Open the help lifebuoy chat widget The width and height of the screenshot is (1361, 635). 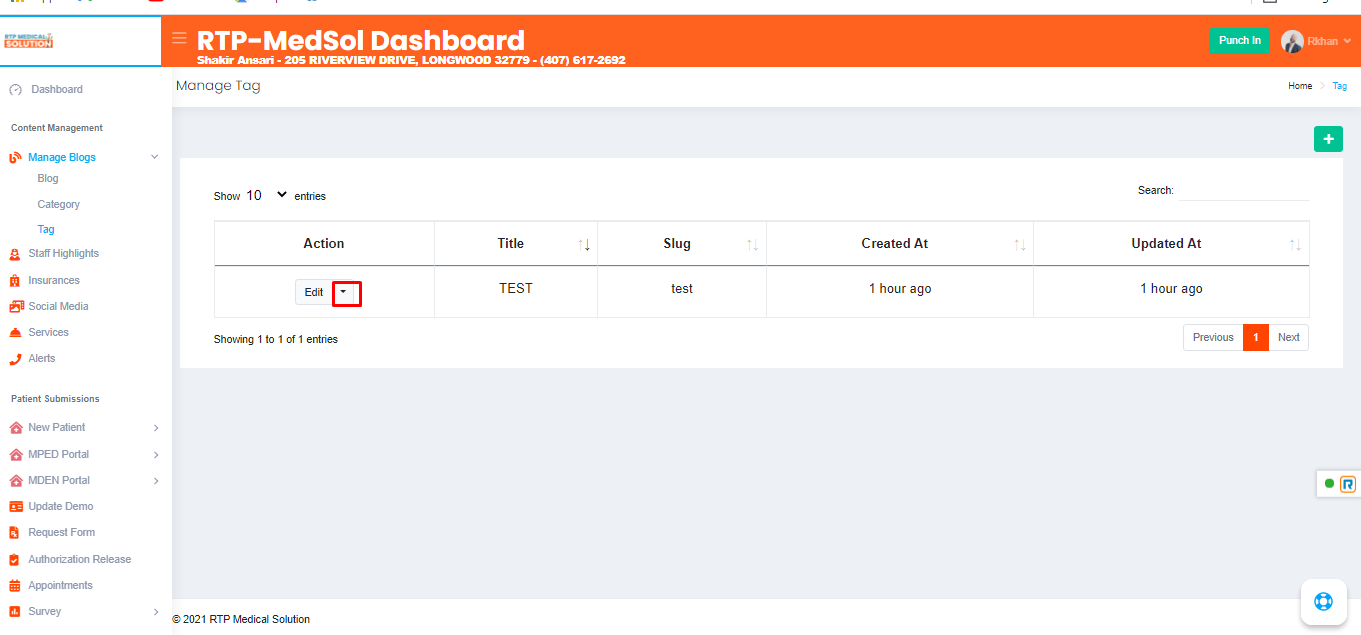pos(1324,601)
